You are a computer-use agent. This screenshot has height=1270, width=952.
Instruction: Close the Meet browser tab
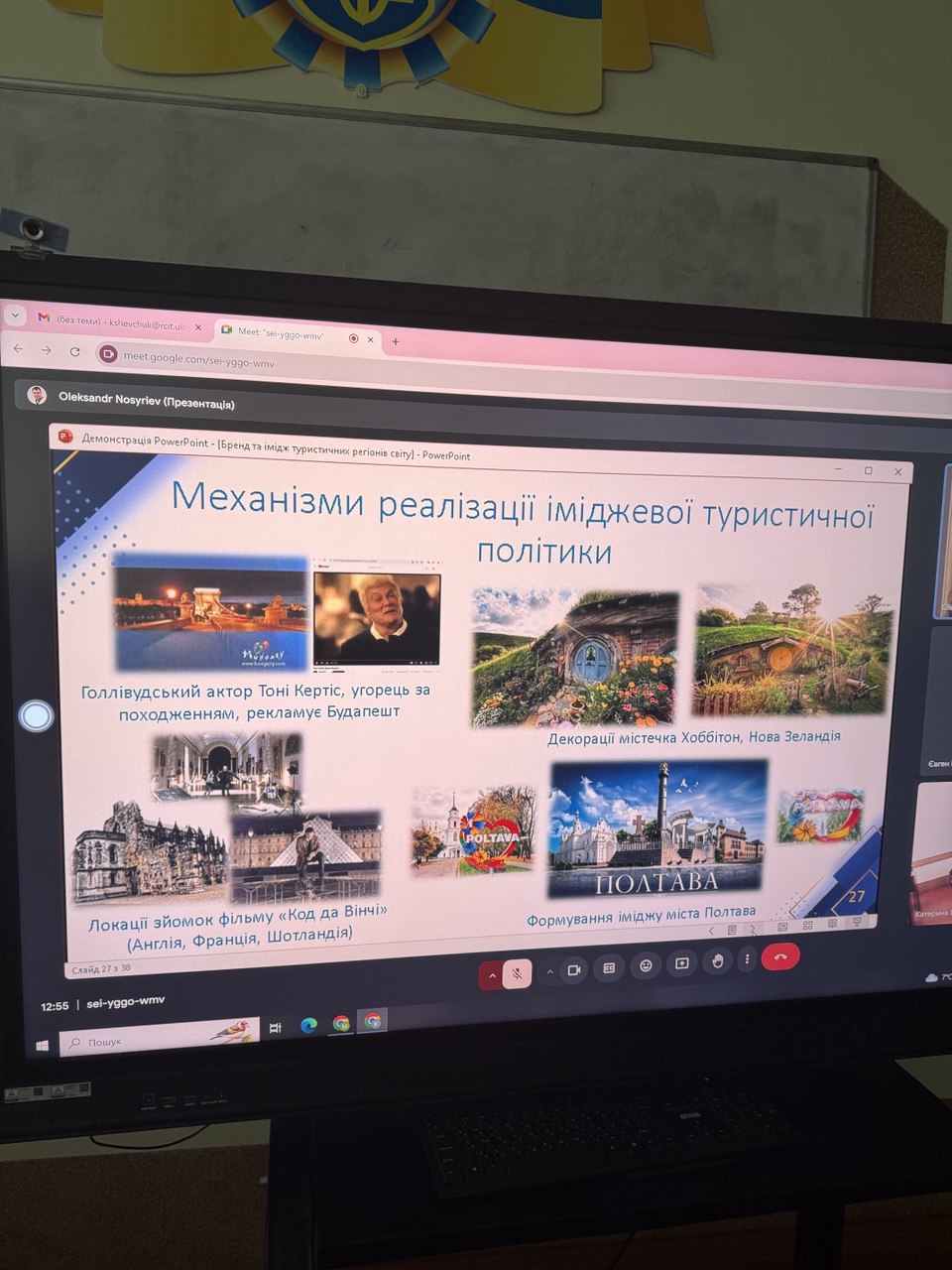pos(373,339)
